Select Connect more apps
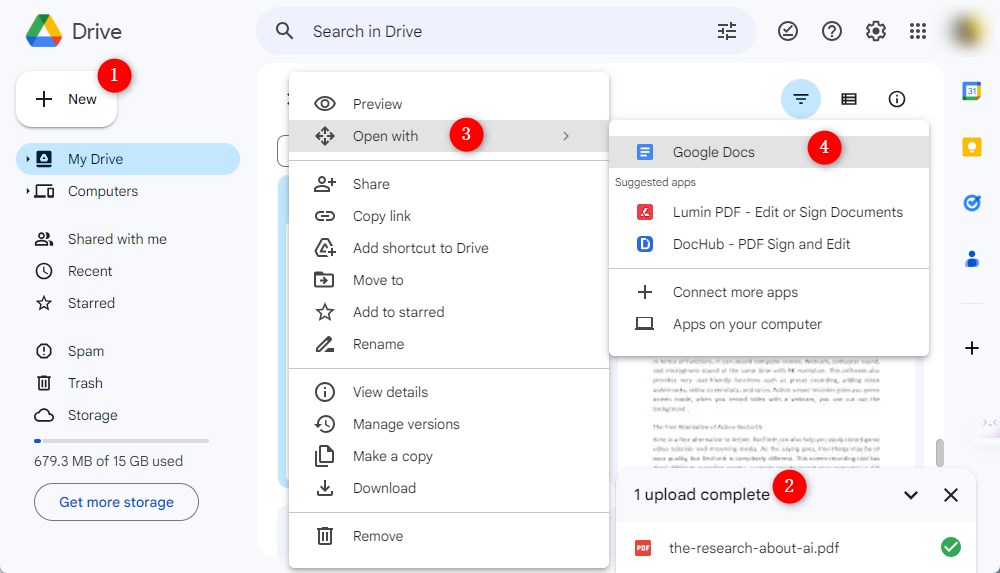The width and height of the screenshot is (1000, 573). [769, 292]
